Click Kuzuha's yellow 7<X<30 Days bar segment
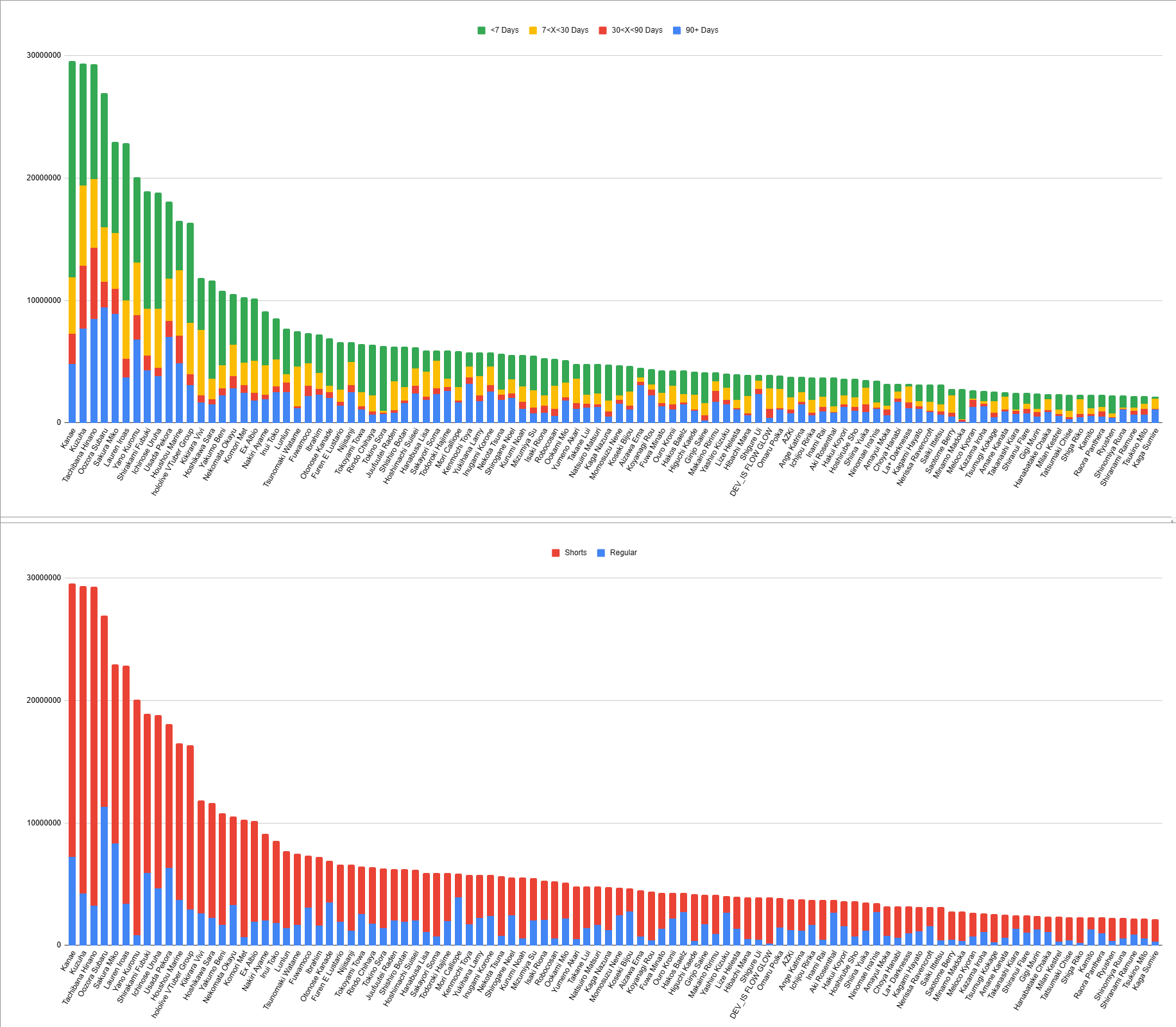Viewport: 1176px width, 1027px height. tap(83, 225)
